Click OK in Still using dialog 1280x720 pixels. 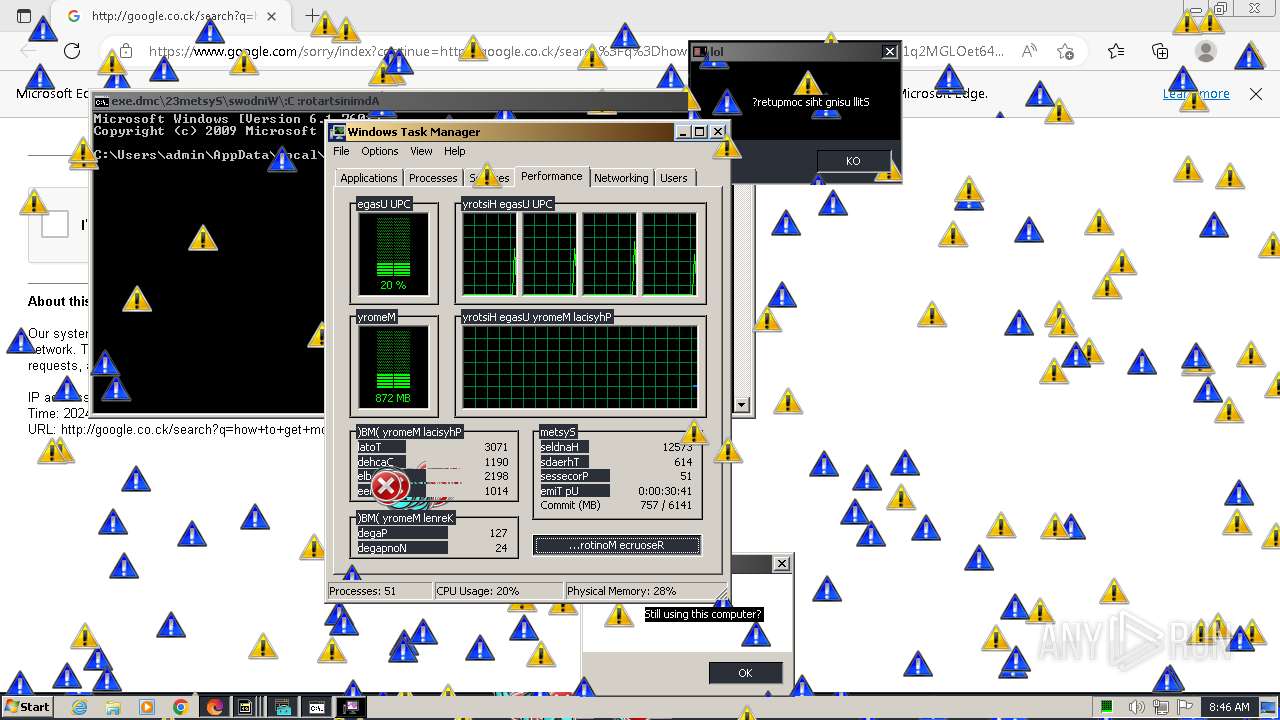[x=745, y=673]
